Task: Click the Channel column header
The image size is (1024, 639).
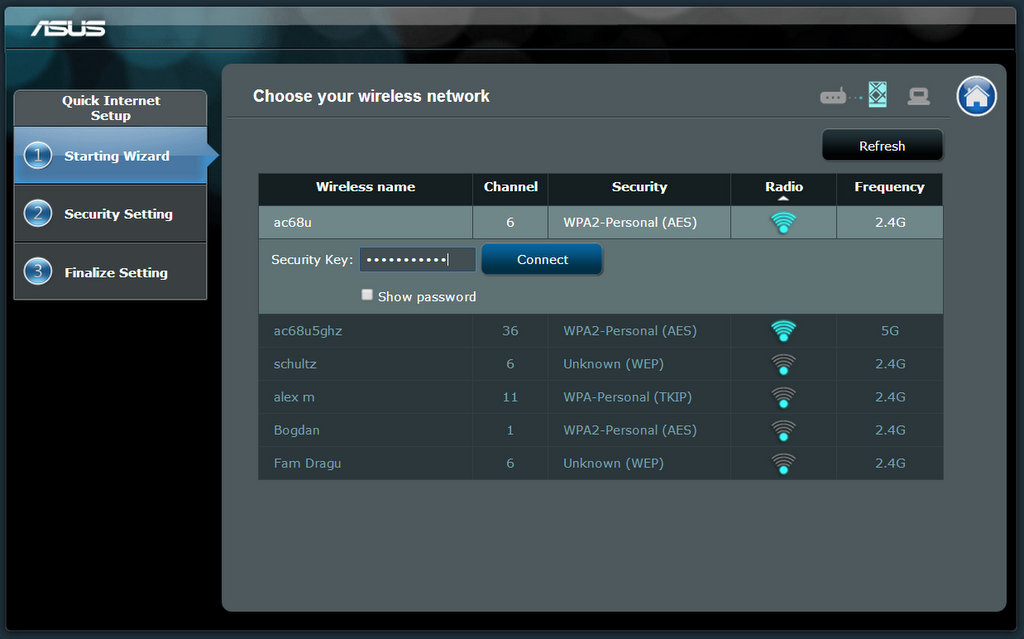Action: [510, 188]
